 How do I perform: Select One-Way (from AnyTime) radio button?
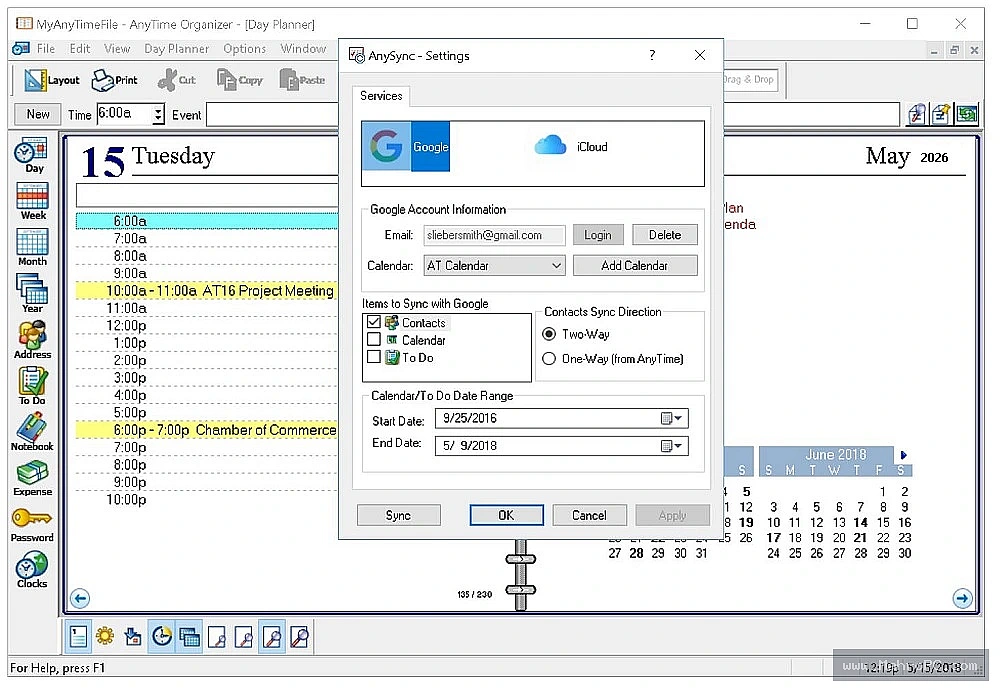548,358
